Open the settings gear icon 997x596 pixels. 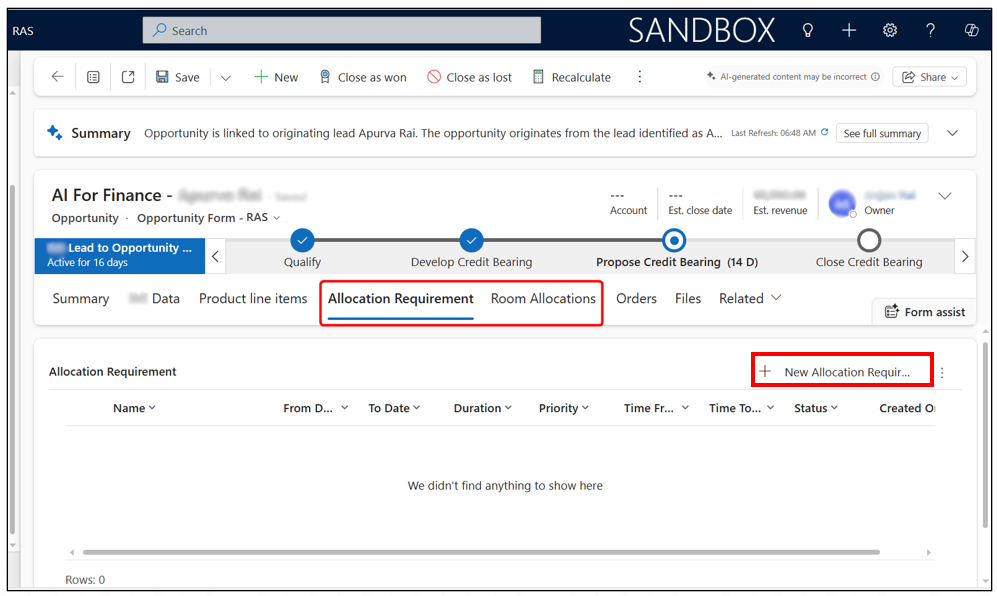890,31
